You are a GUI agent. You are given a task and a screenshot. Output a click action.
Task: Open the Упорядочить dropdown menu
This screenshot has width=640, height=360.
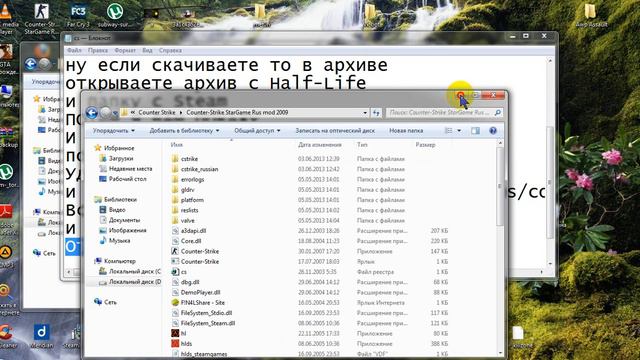tap(113, 131)
